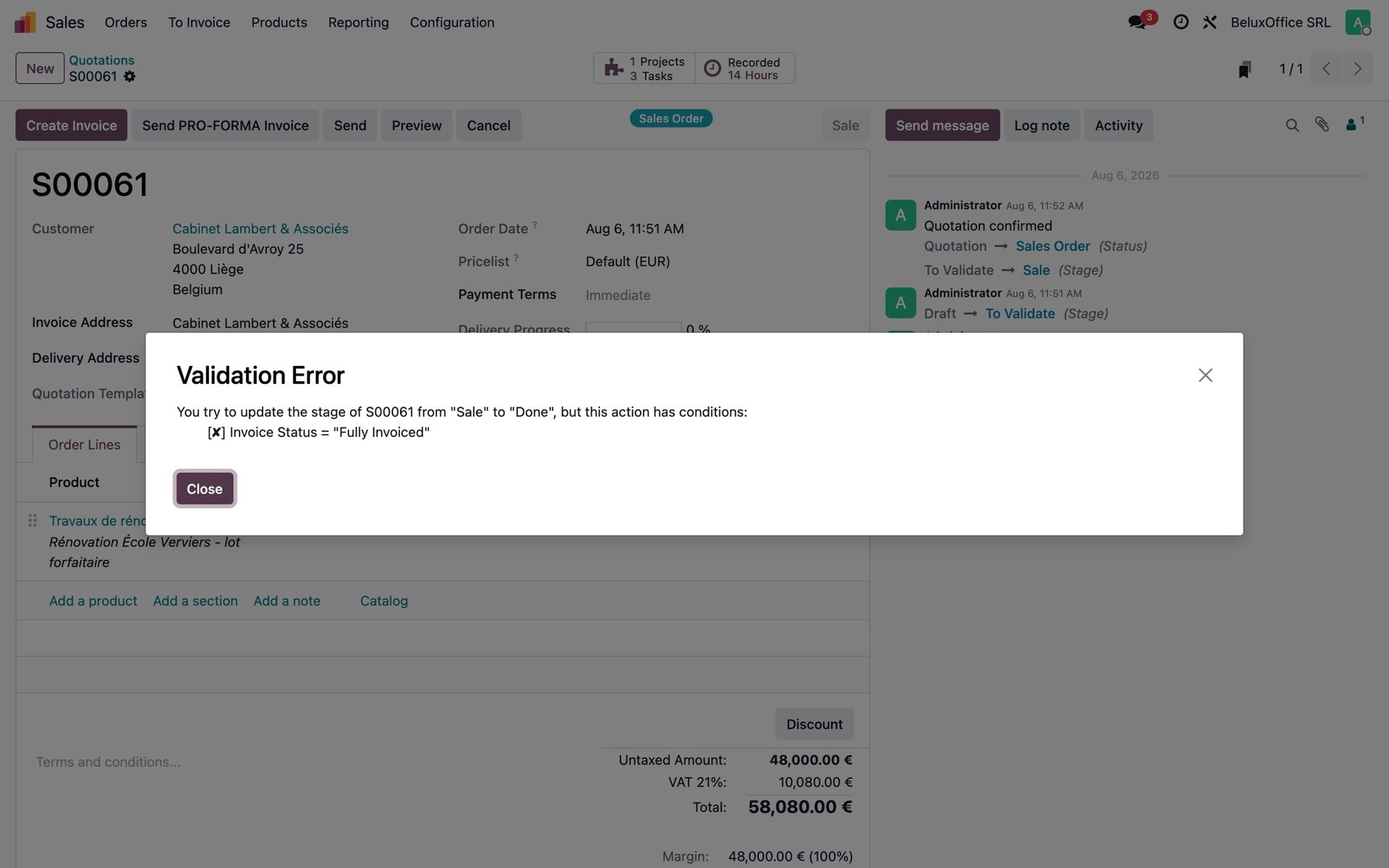Click the New record button
1389x868 pixels.
pos(40,69)
